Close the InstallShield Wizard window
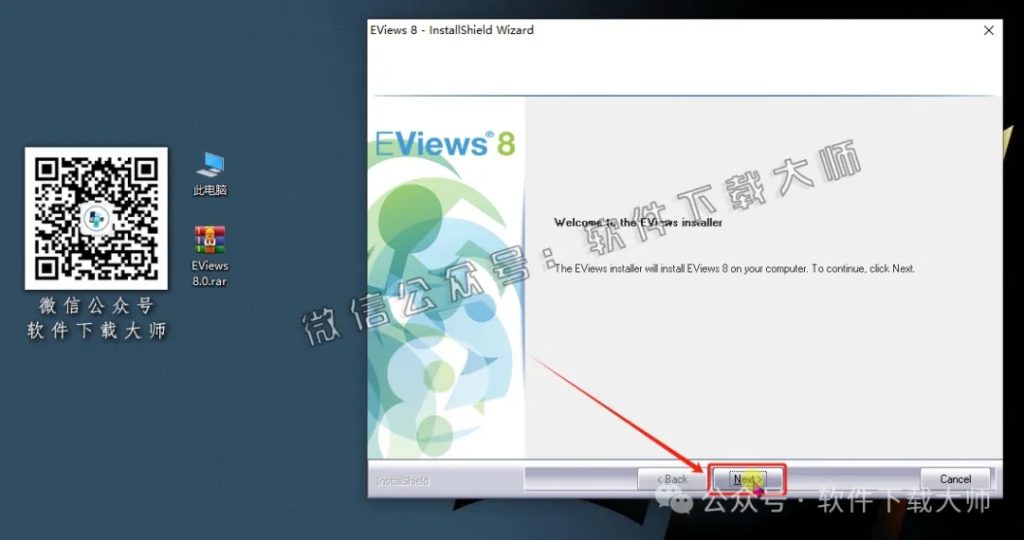 click(x=989, y=31)
